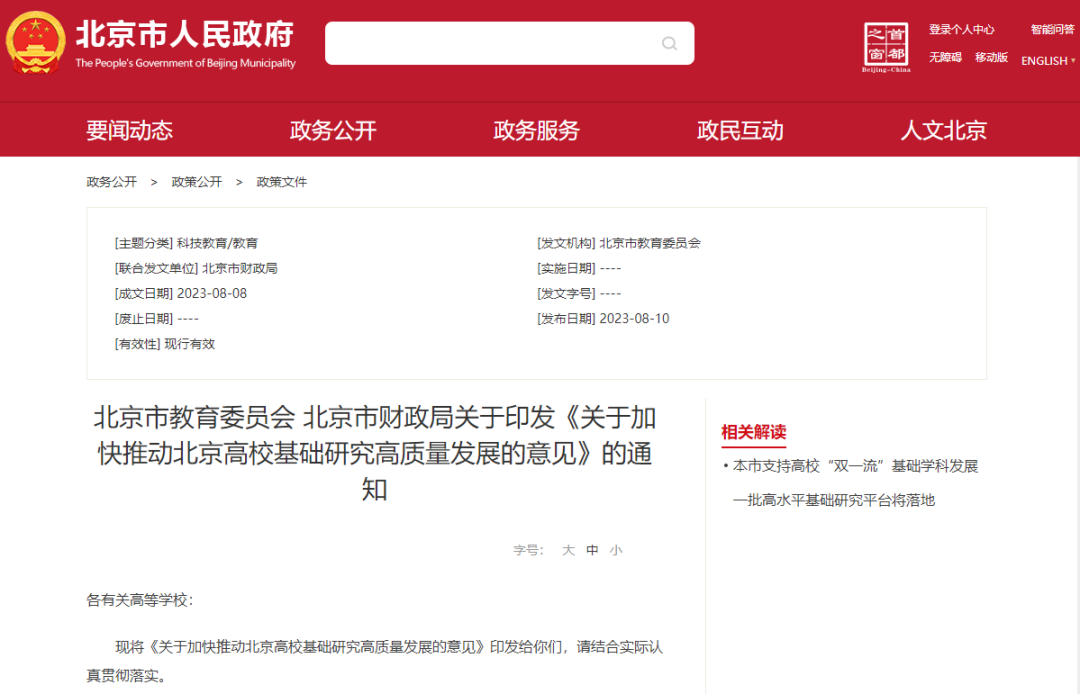This screenshot has height=694, width=1080.
Task: Open 登录个人中心 link
Action: coord(961,30)
